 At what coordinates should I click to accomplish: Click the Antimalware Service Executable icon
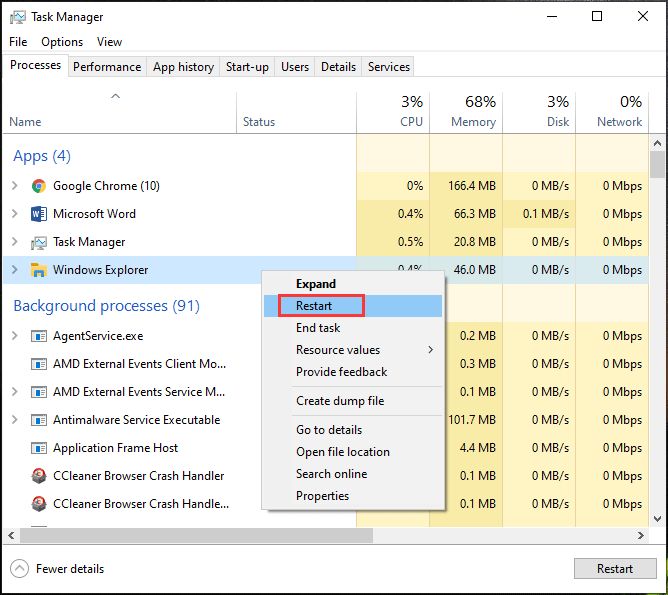[x=39, y=420]
